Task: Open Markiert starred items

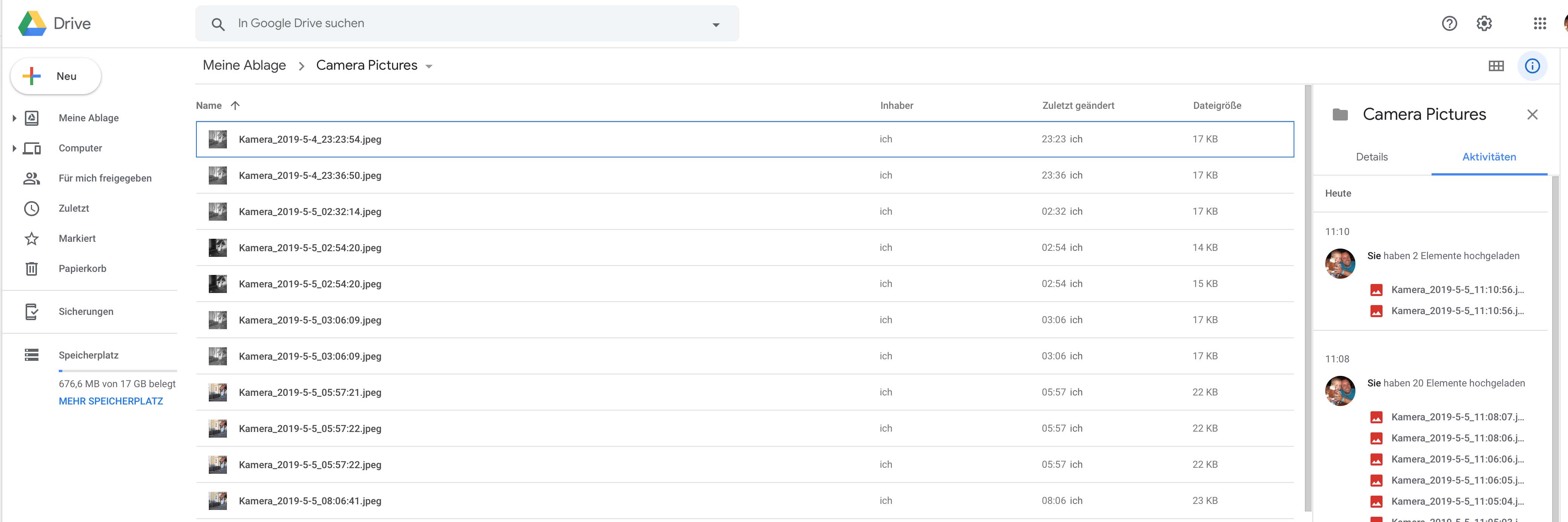Action: 77,238
